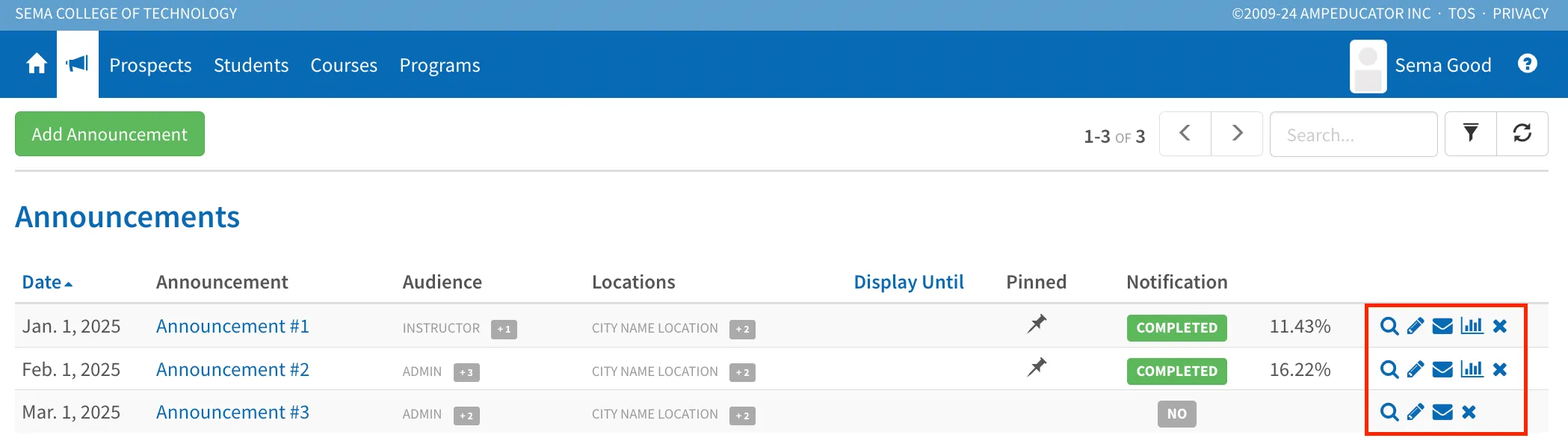
Task: View Announcement #2 with magnifier icon
Action: 1389,370
